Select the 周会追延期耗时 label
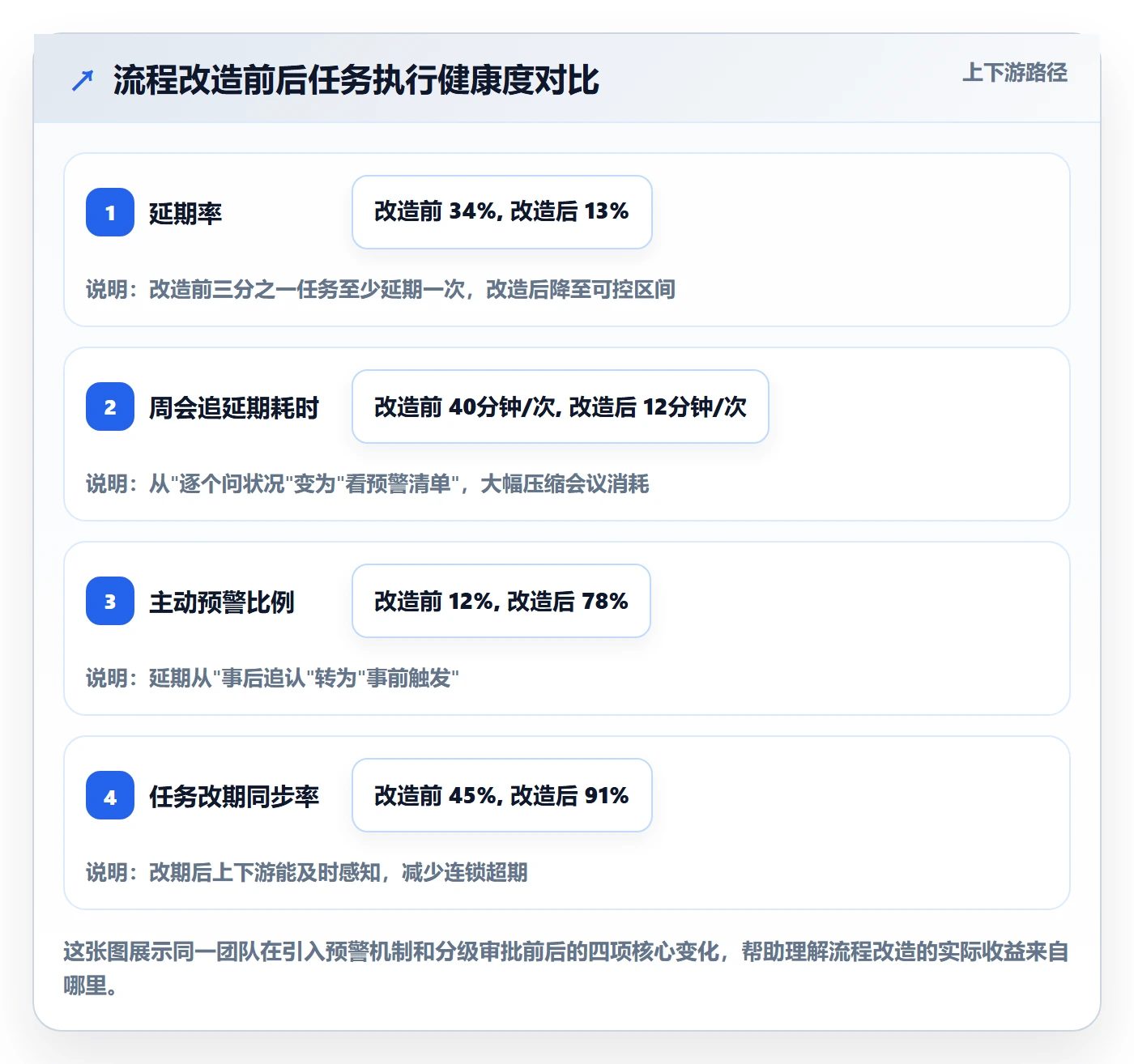The height and width of the screenshot is (1064, 1134). 234,407
